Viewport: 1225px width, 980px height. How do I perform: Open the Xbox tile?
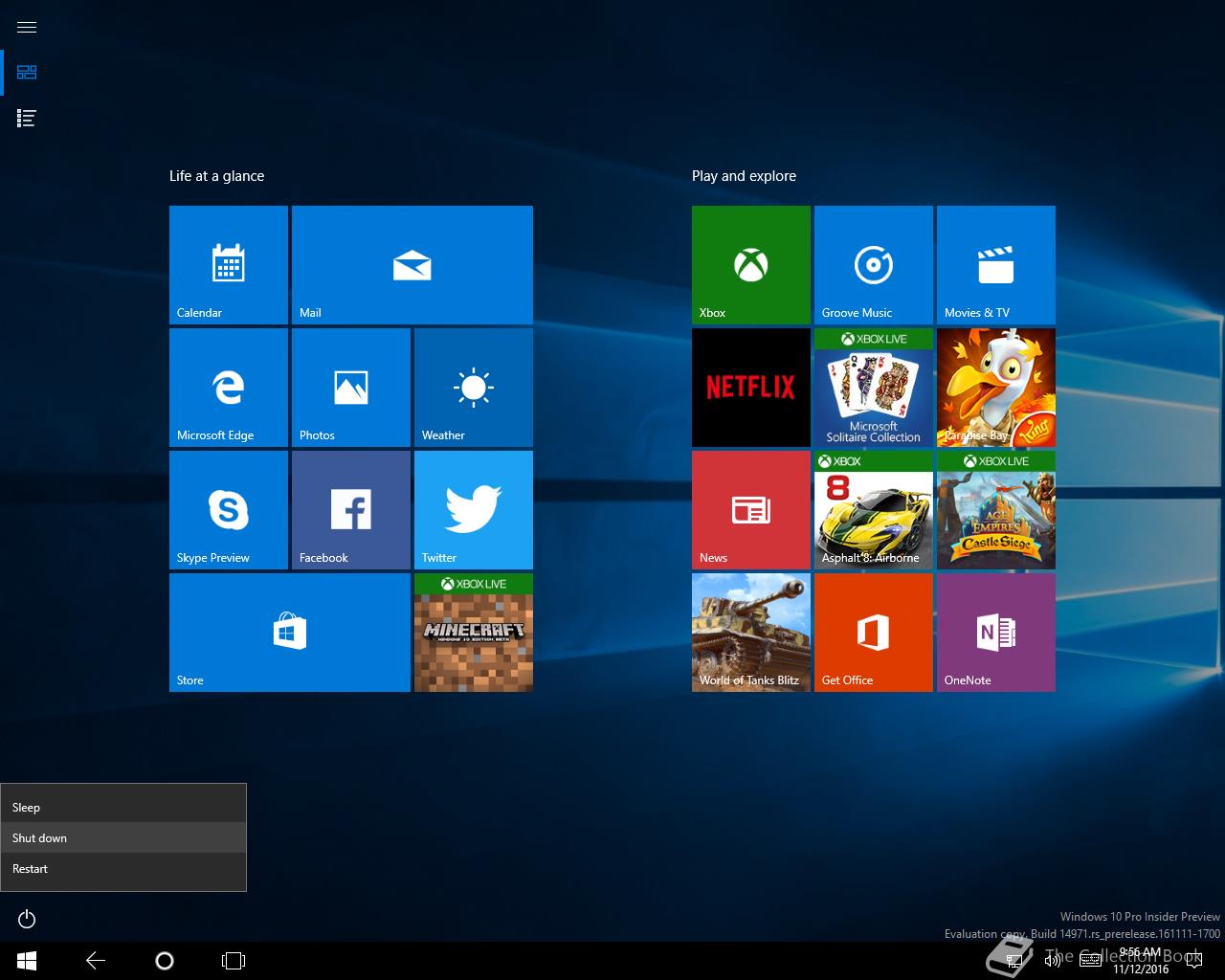(751, 265)
